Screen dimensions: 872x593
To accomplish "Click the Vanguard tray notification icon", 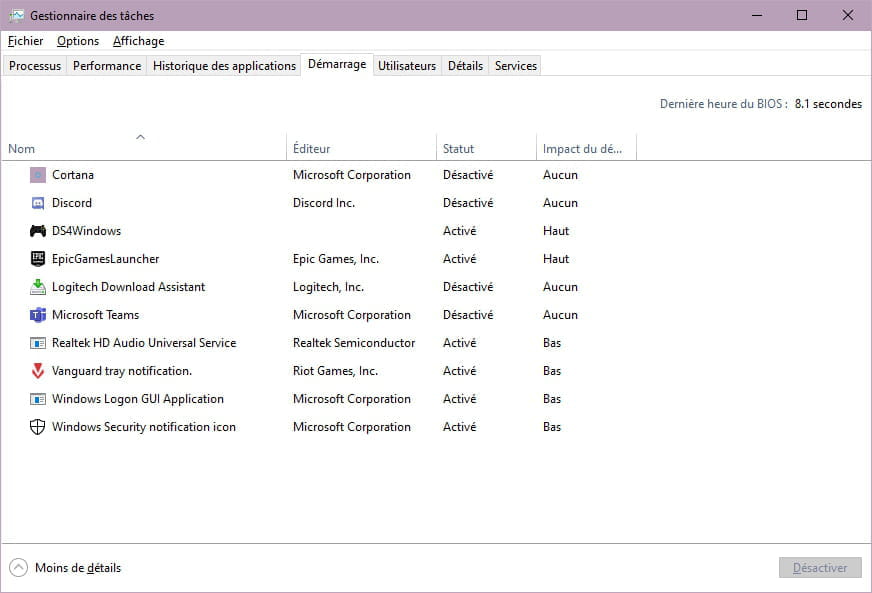I will 38,370.
